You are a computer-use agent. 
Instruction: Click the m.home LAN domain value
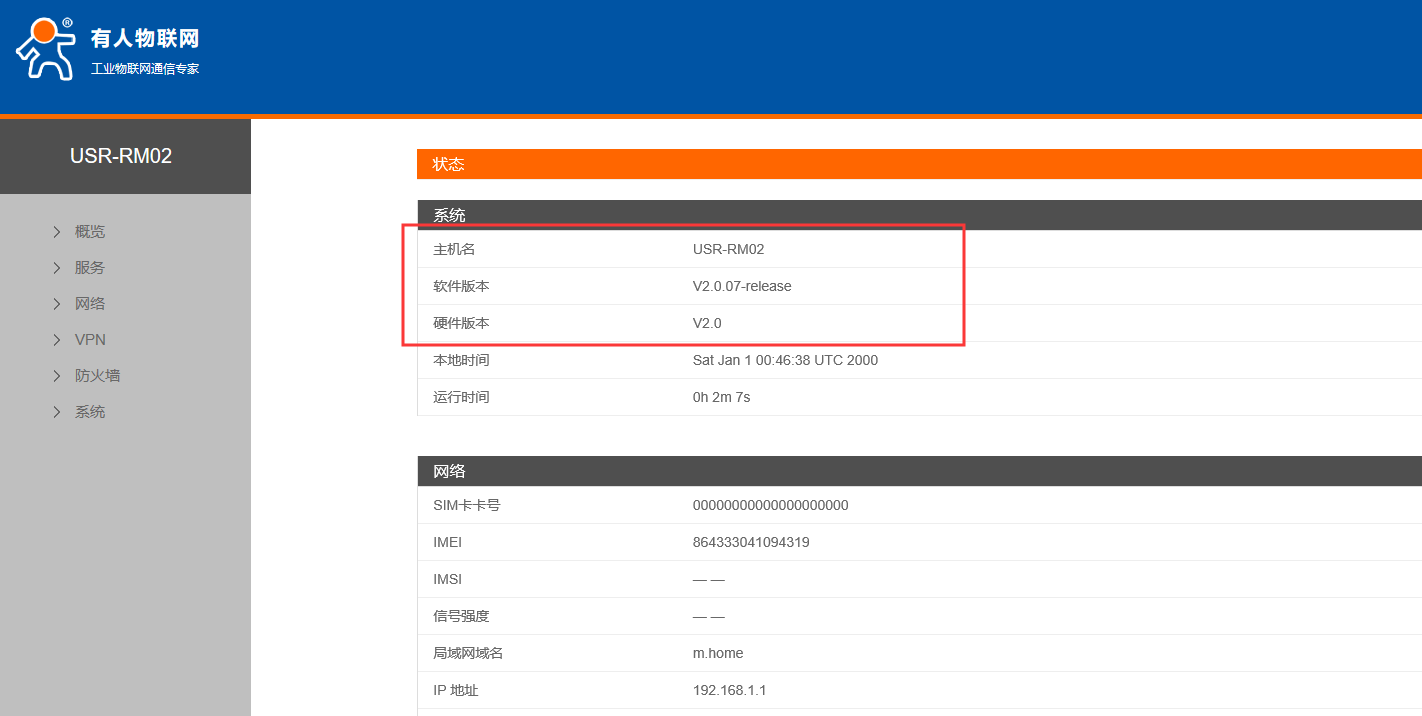(x=718, y=653)
